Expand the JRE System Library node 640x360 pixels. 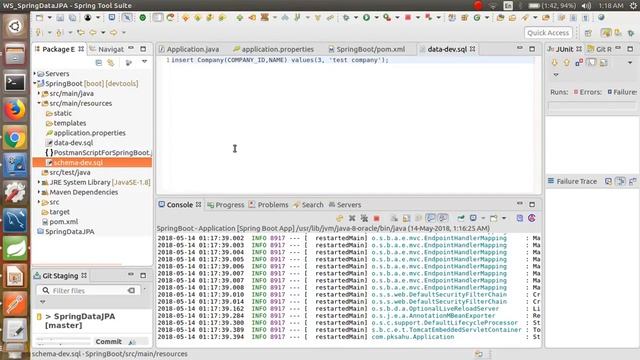(x=39, y=182)
